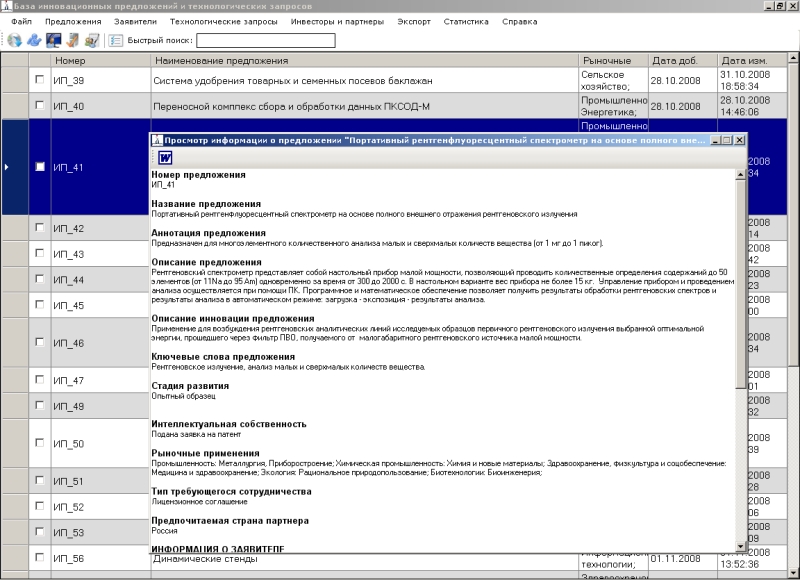Export proposal to Word via W icon
Screen dimensions: 800x580
click(x=165, y=158)
